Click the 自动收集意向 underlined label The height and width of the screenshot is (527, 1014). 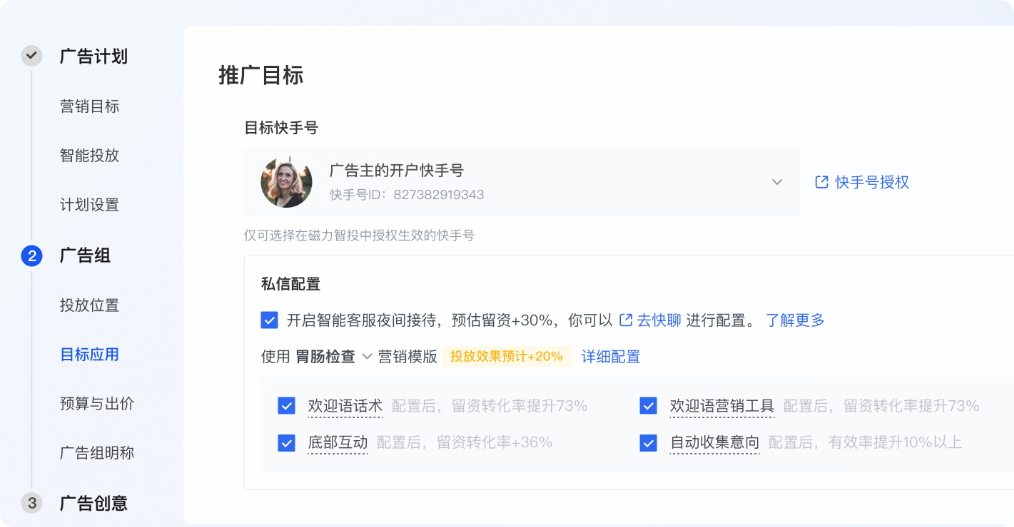(715, 443)
